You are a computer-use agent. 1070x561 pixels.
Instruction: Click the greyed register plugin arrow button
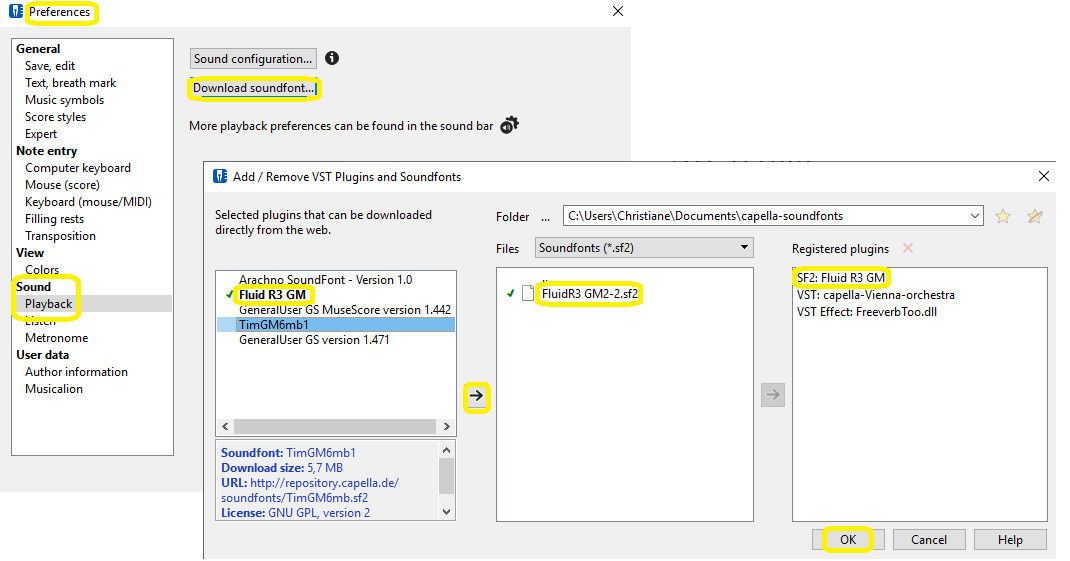[772, 394]
